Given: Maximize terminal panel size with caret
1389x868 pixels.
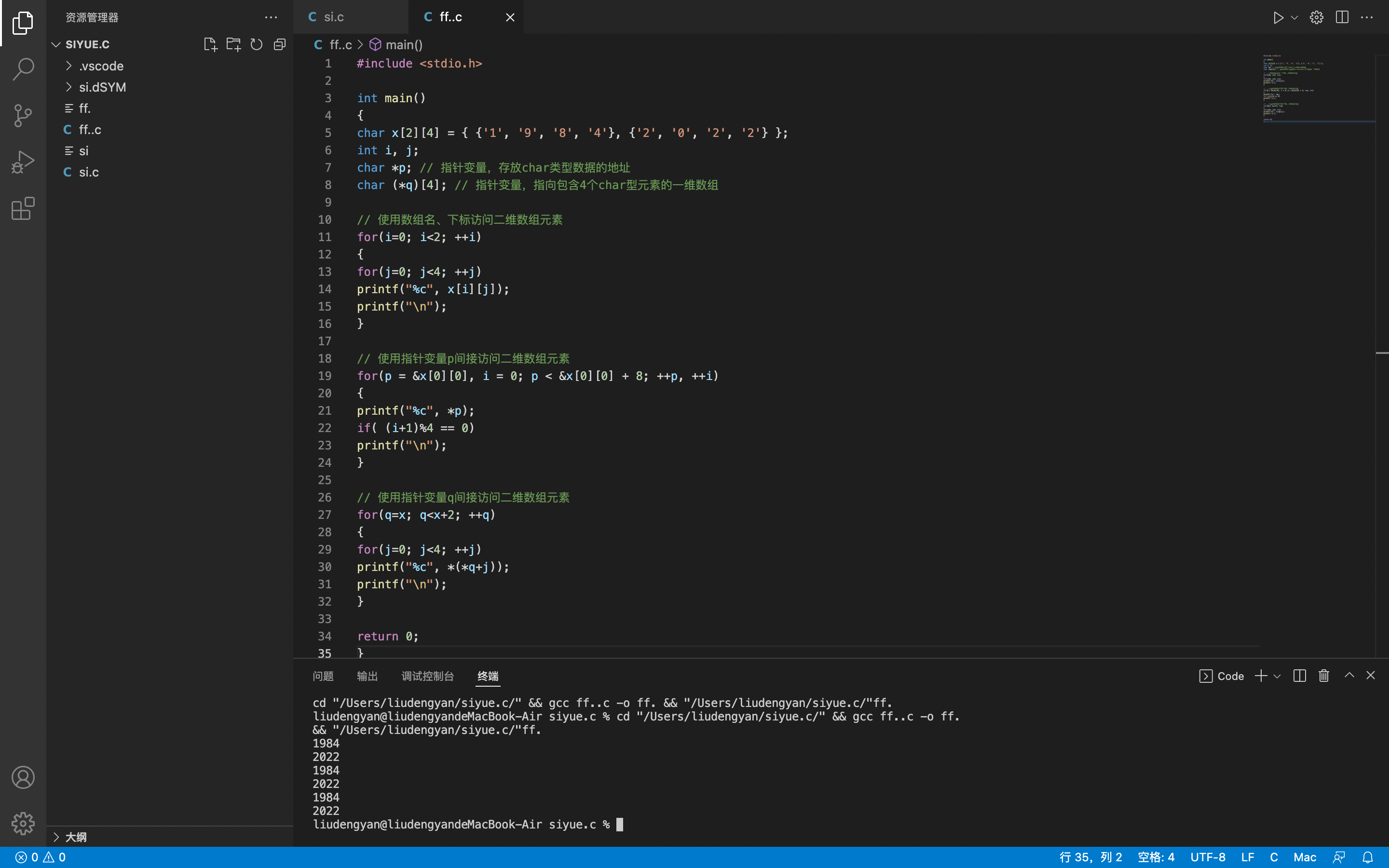Looking at the screenshot, I should tap(1349, 676).
